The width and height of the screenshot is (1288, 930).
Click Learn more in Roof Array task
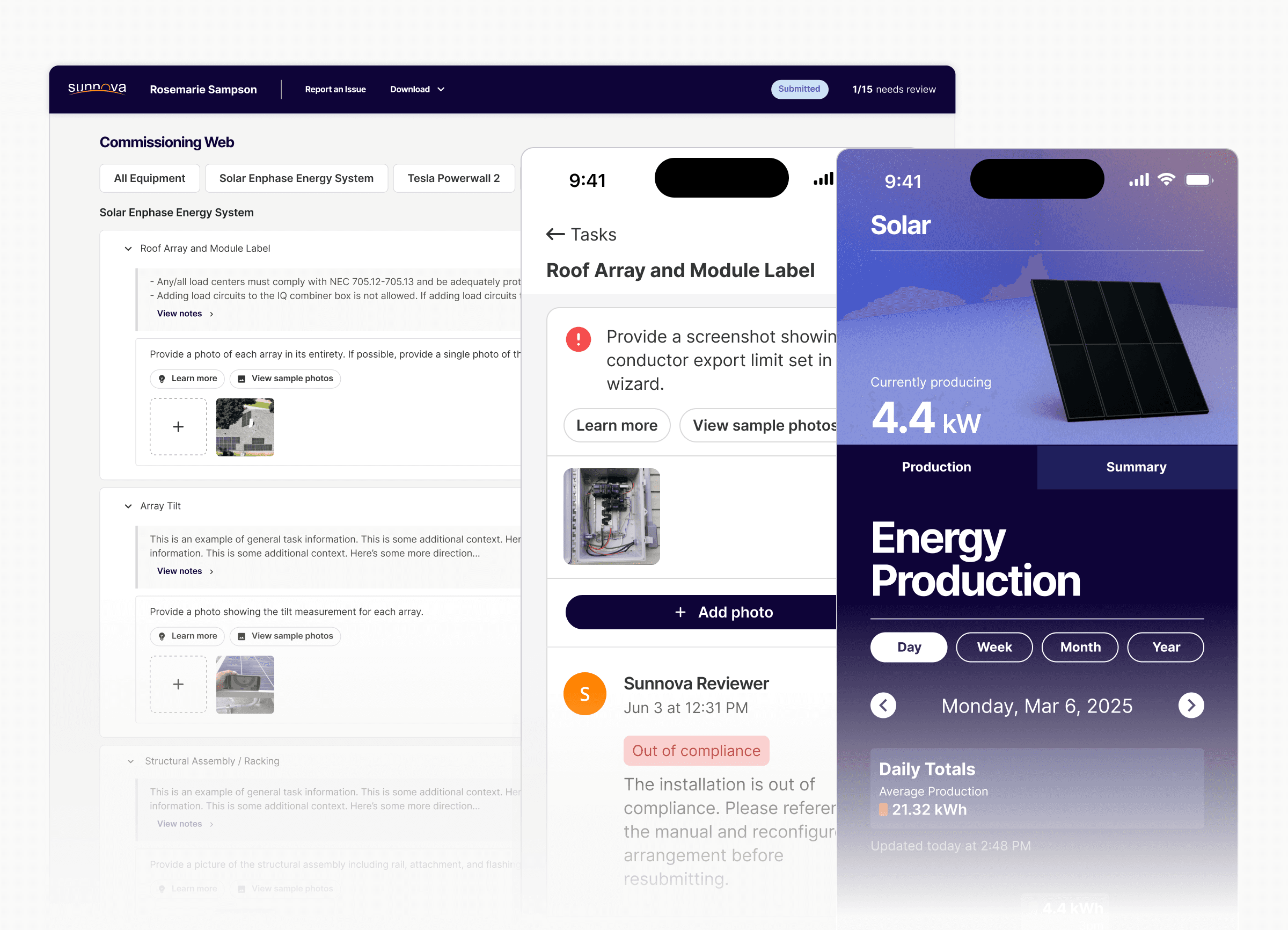coord(187,379)
